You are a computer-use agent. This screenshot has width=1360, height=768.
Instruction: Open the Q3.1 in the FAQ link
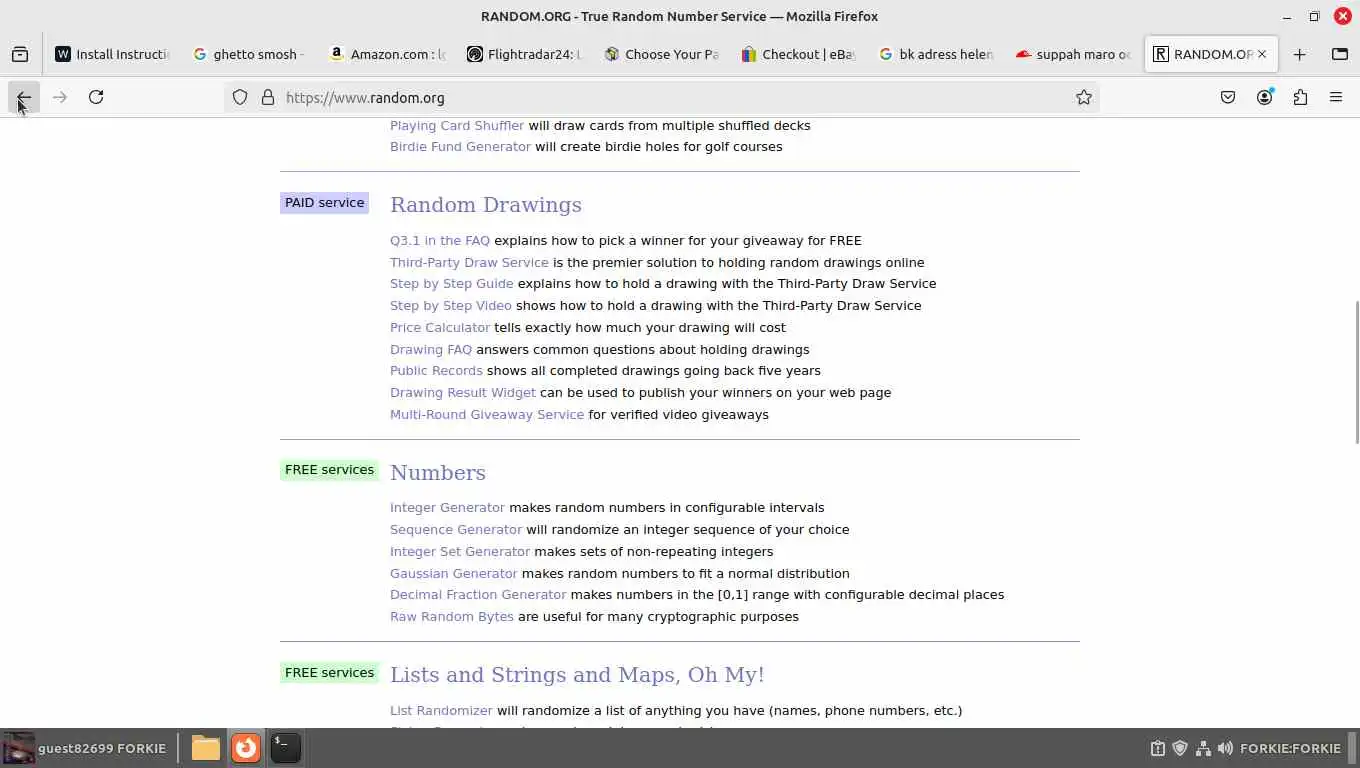(x=440, y=240)
